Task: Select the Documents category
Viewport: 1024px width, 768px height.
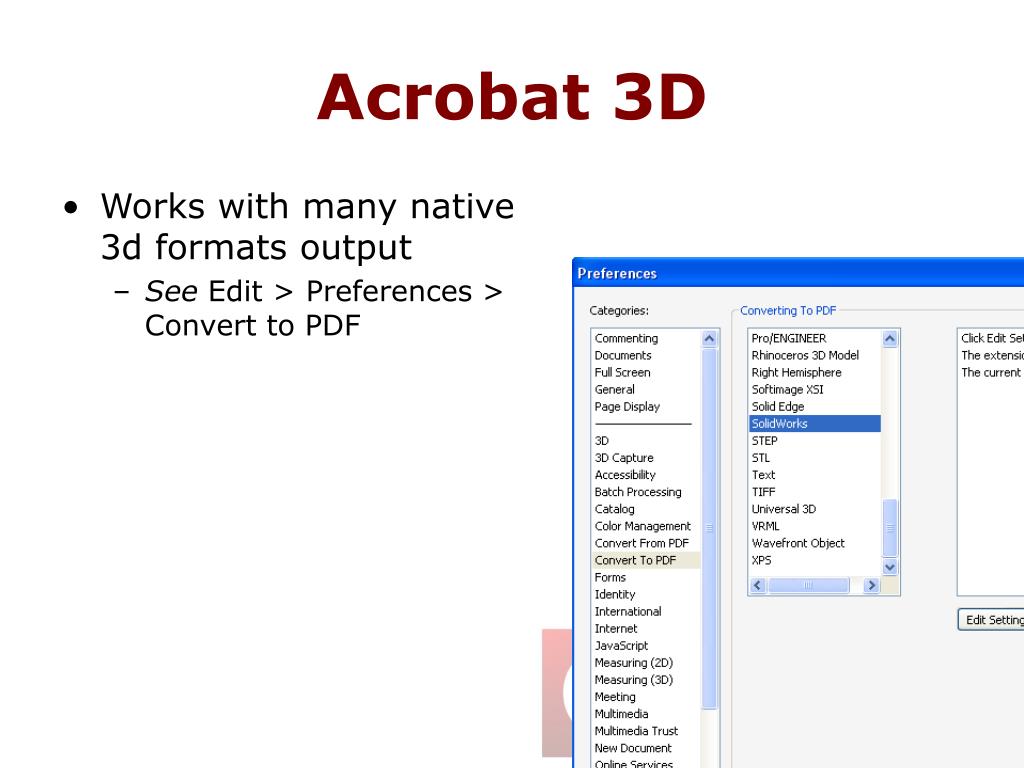Action: pyautogui.click(x=623, y=355)
